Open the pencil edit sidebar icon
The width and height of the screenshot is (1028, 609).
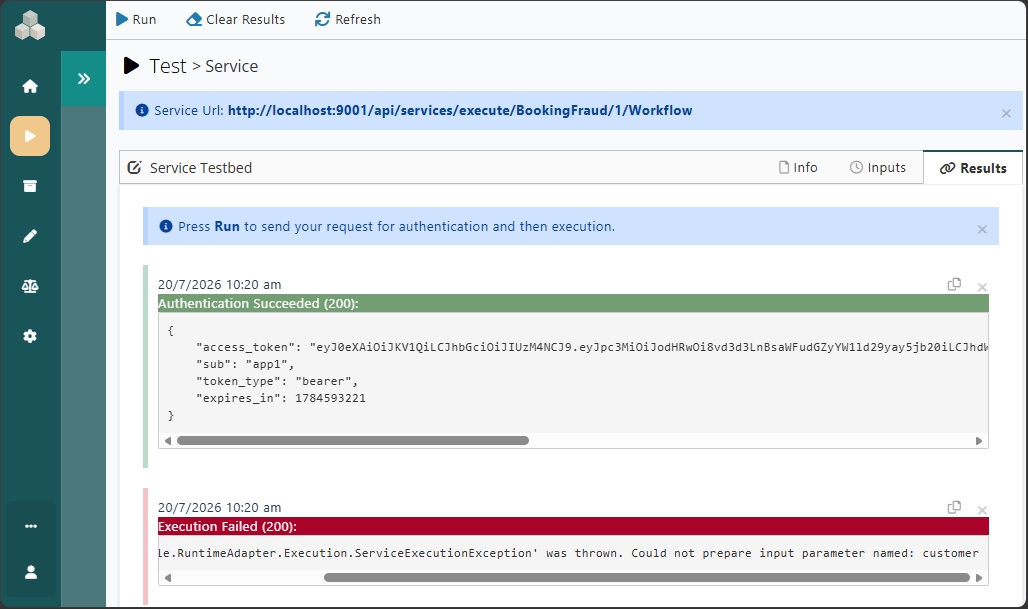click(x=30, y=236)
